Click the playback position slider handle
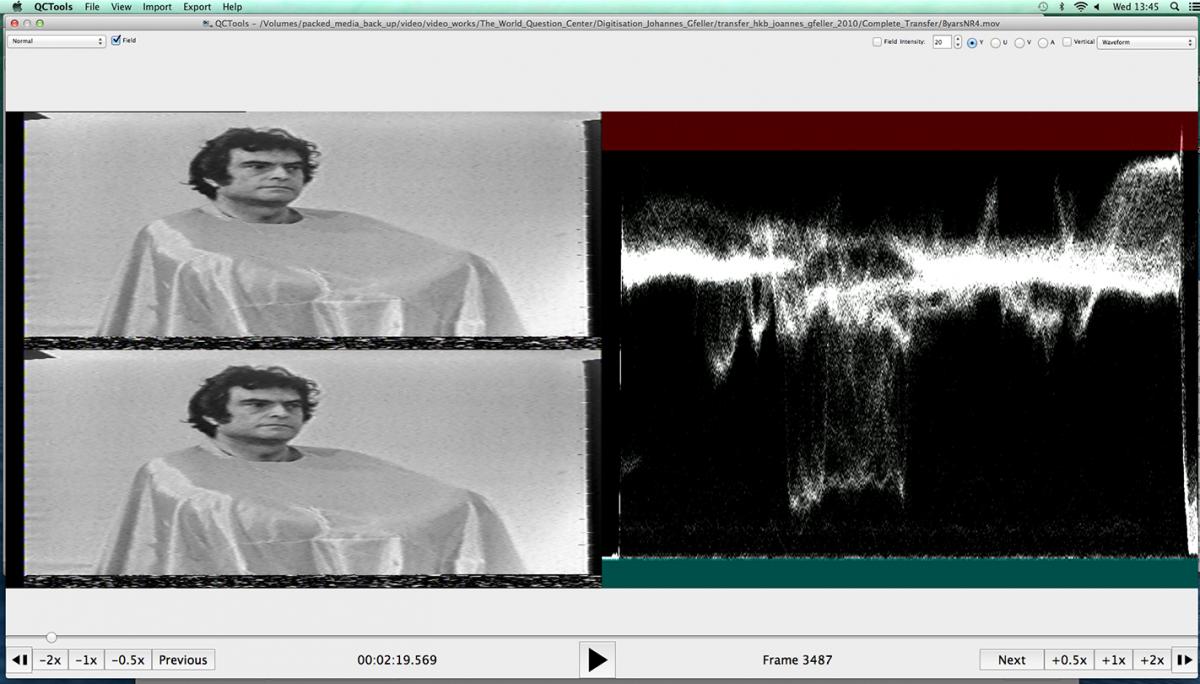The height and width of the screenshot is (684, 1200). 51,637
